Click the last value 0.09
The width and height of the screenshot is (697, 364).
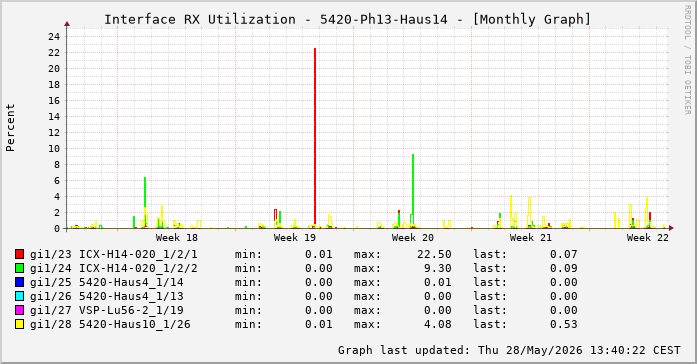564,268
